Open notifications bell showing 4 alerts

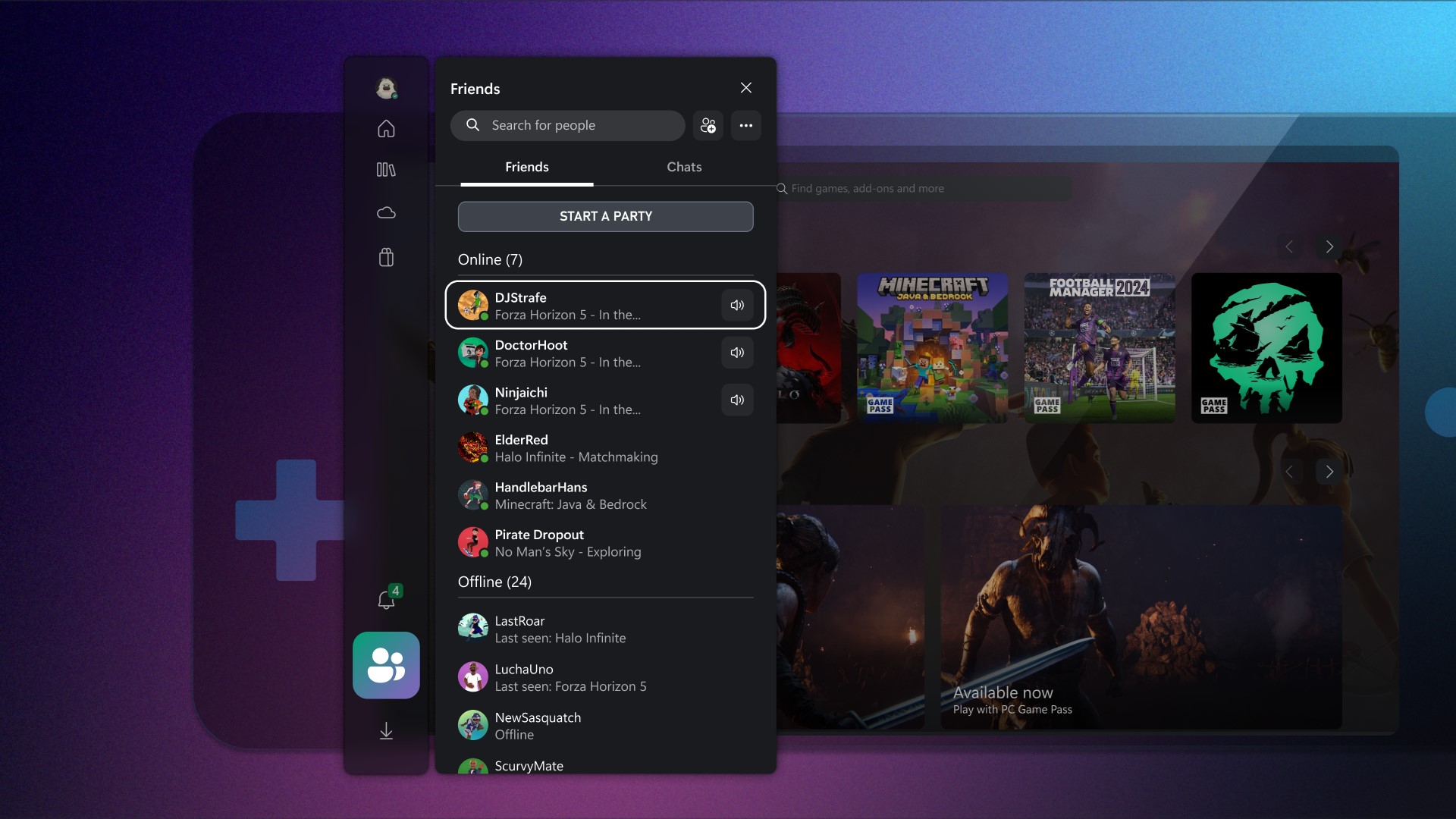tap(386, 600)
